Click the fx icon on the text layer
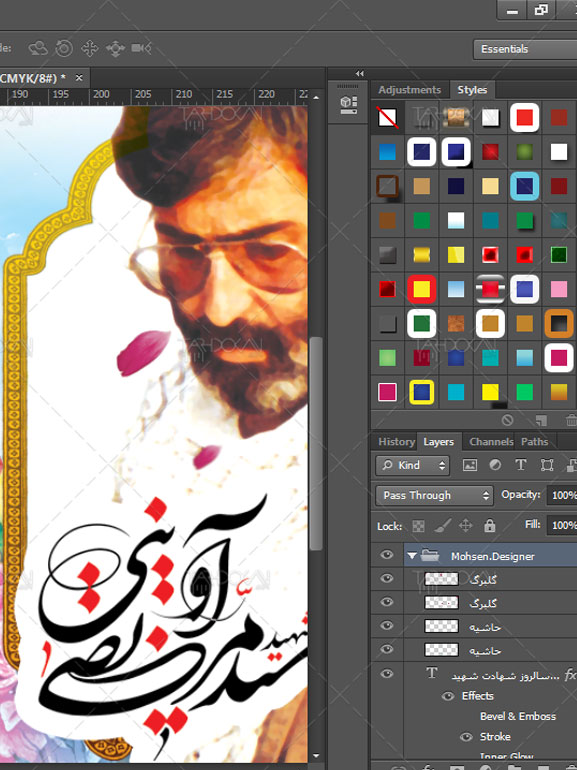This screenshot has height=770, width=577. point(570,674)
